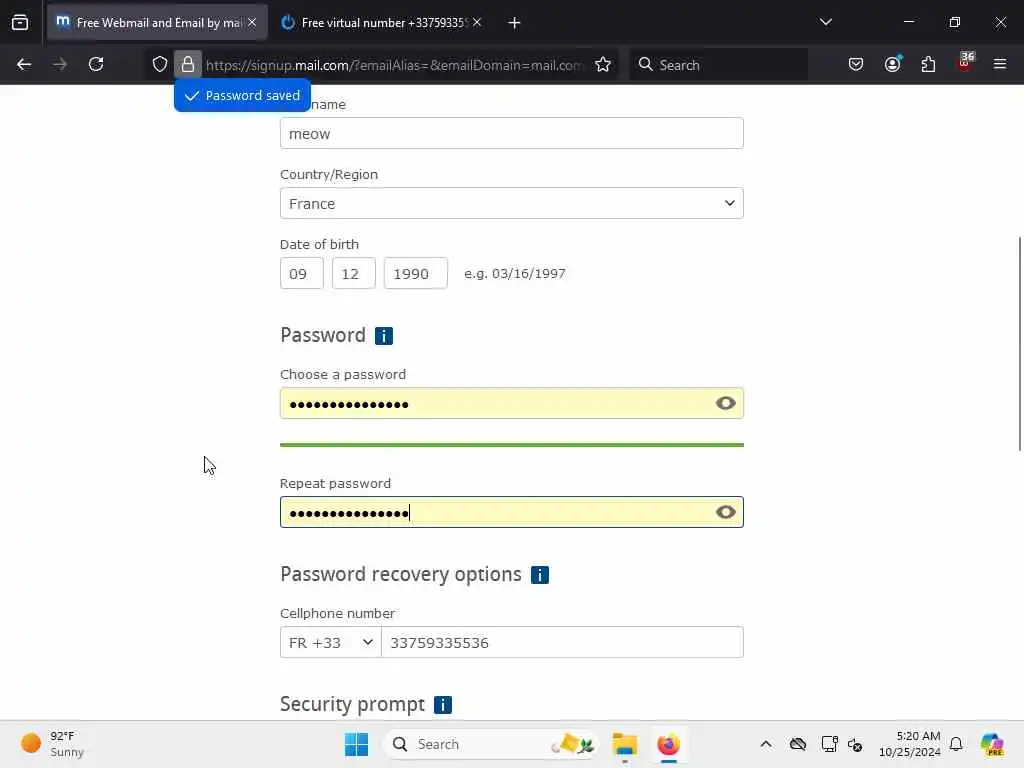This screenshot has height=768, width=1024.
Task: Click the Date of birth label
Action: [x=319, y=244]
